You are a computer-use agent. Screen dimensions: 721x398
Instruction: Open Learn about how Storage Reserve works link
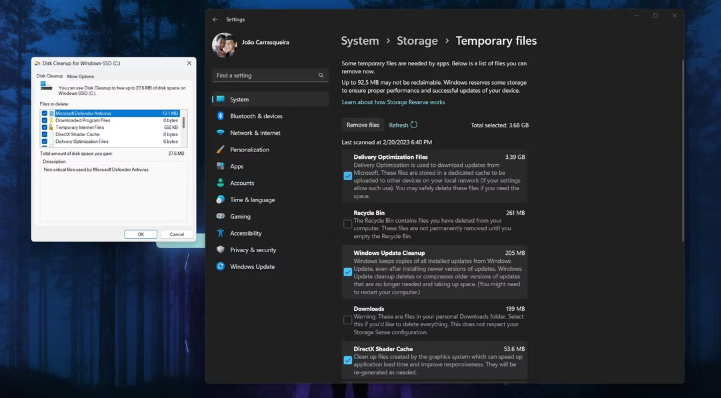tap(393, 102)
